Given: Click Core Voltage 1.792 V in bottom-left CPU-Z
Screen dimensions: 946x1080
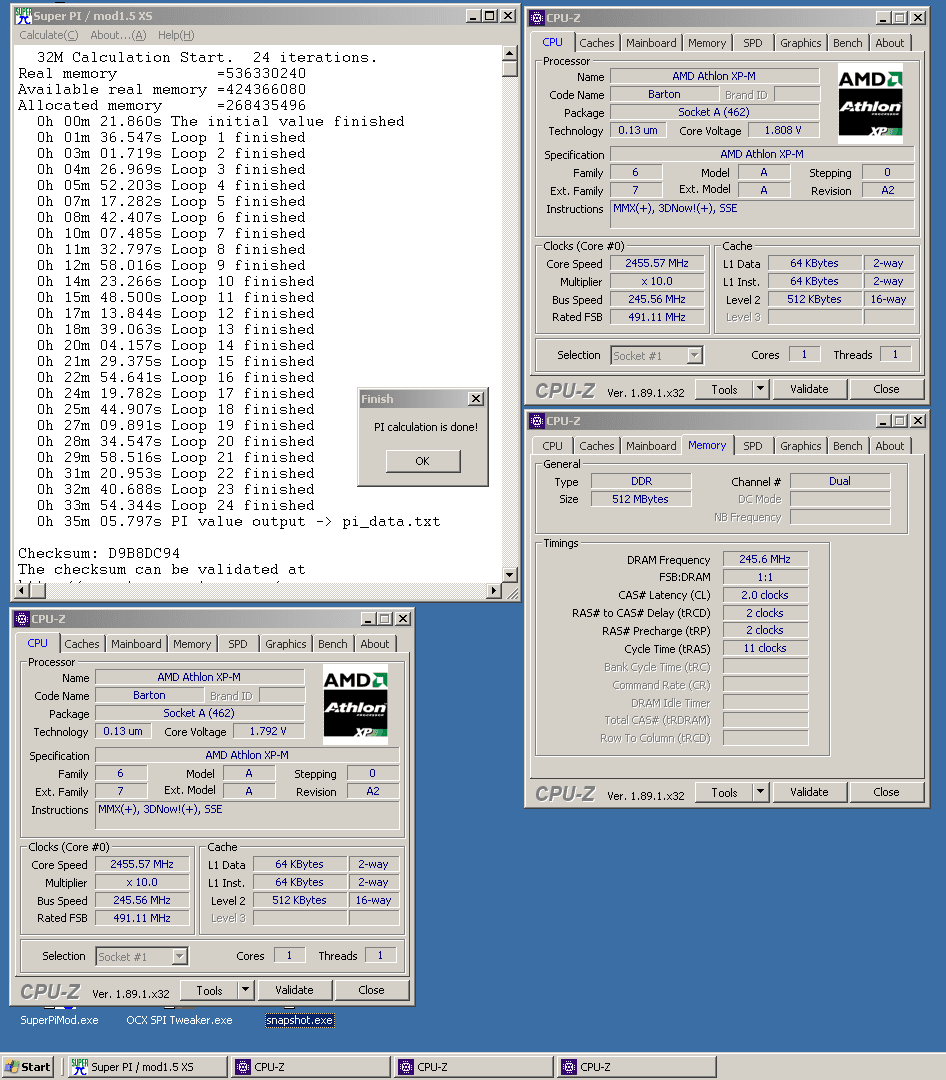Looking at the screenshot, I should pos(268,731).
